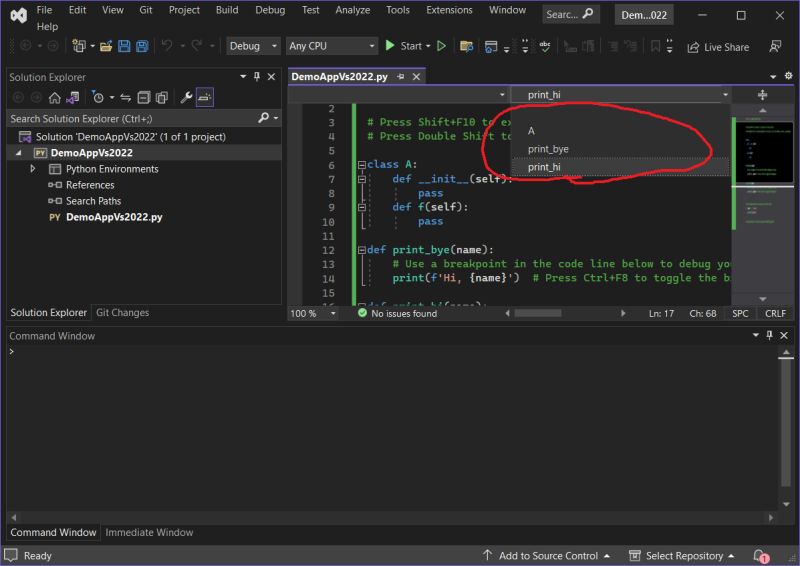Open the Debug configuration dropdown
Screen dimensions: 800x566
coord(254,46)
